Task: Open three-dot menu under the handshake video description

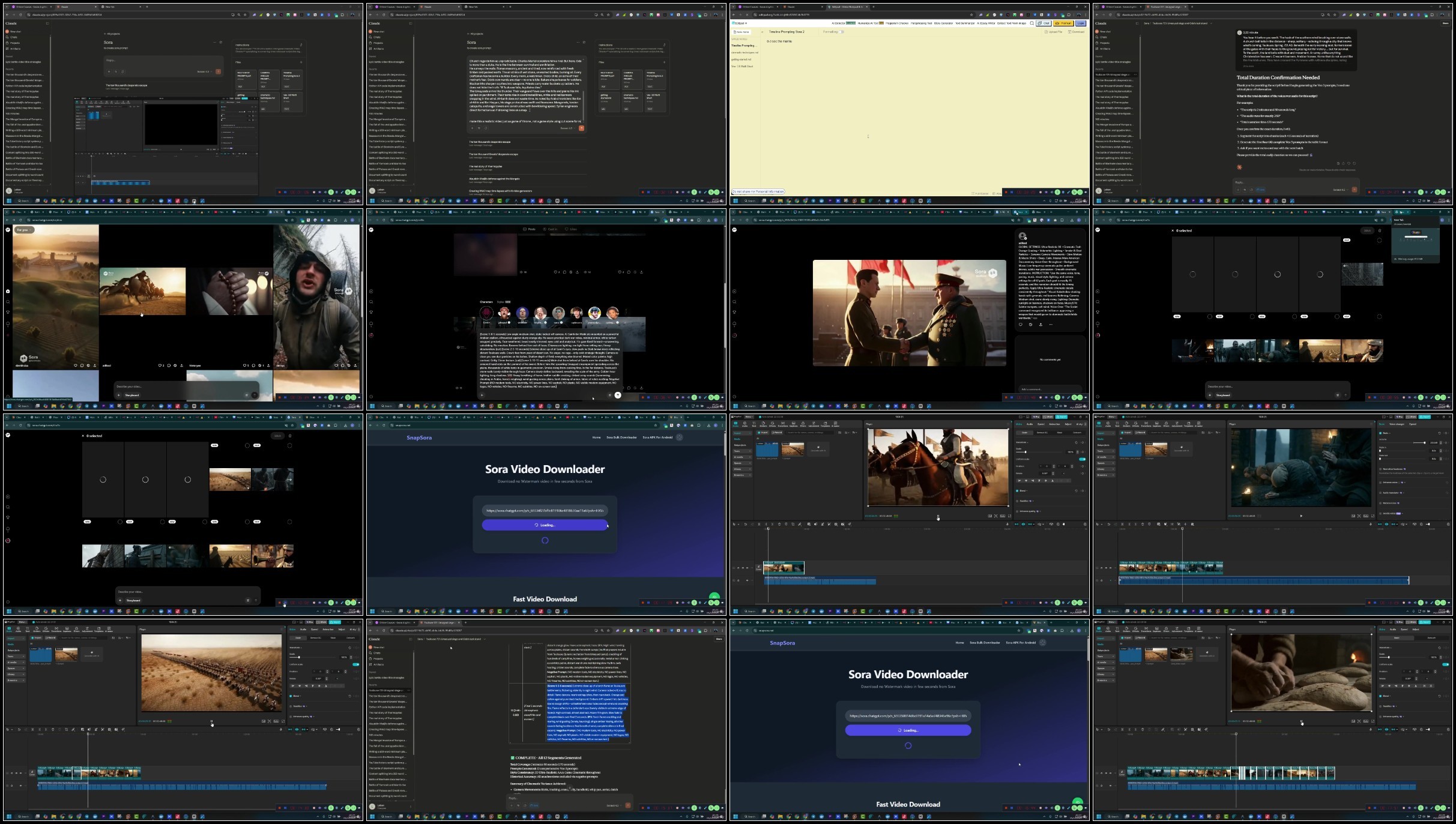Action: [x=1051, y=325]
